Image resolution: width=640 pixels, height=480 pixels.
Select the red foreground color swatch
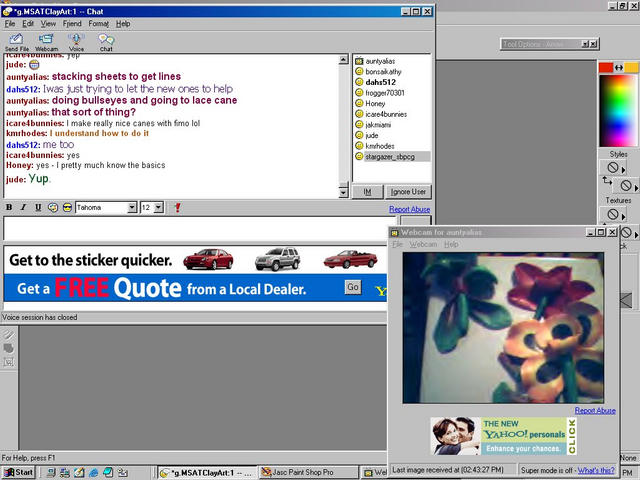(x=606, y=67)
